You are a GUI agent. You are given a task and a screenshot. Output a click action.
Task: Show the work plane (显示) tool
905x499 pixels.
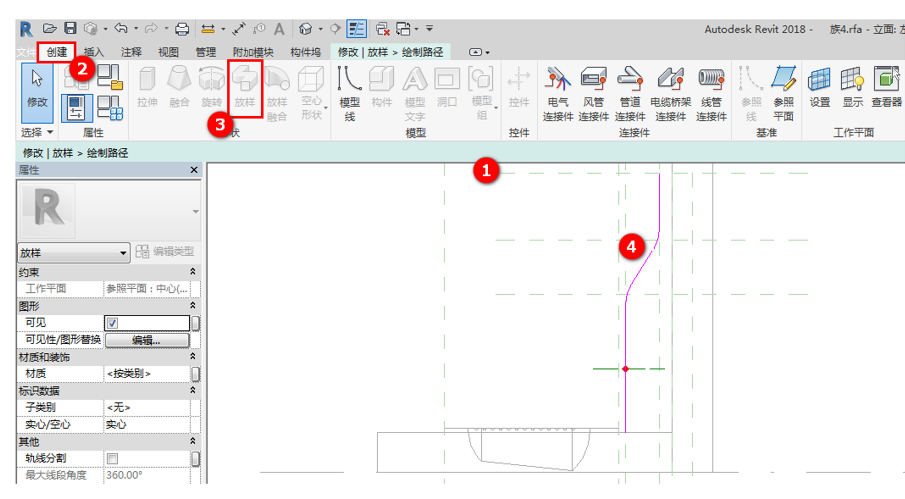[852, 87]
